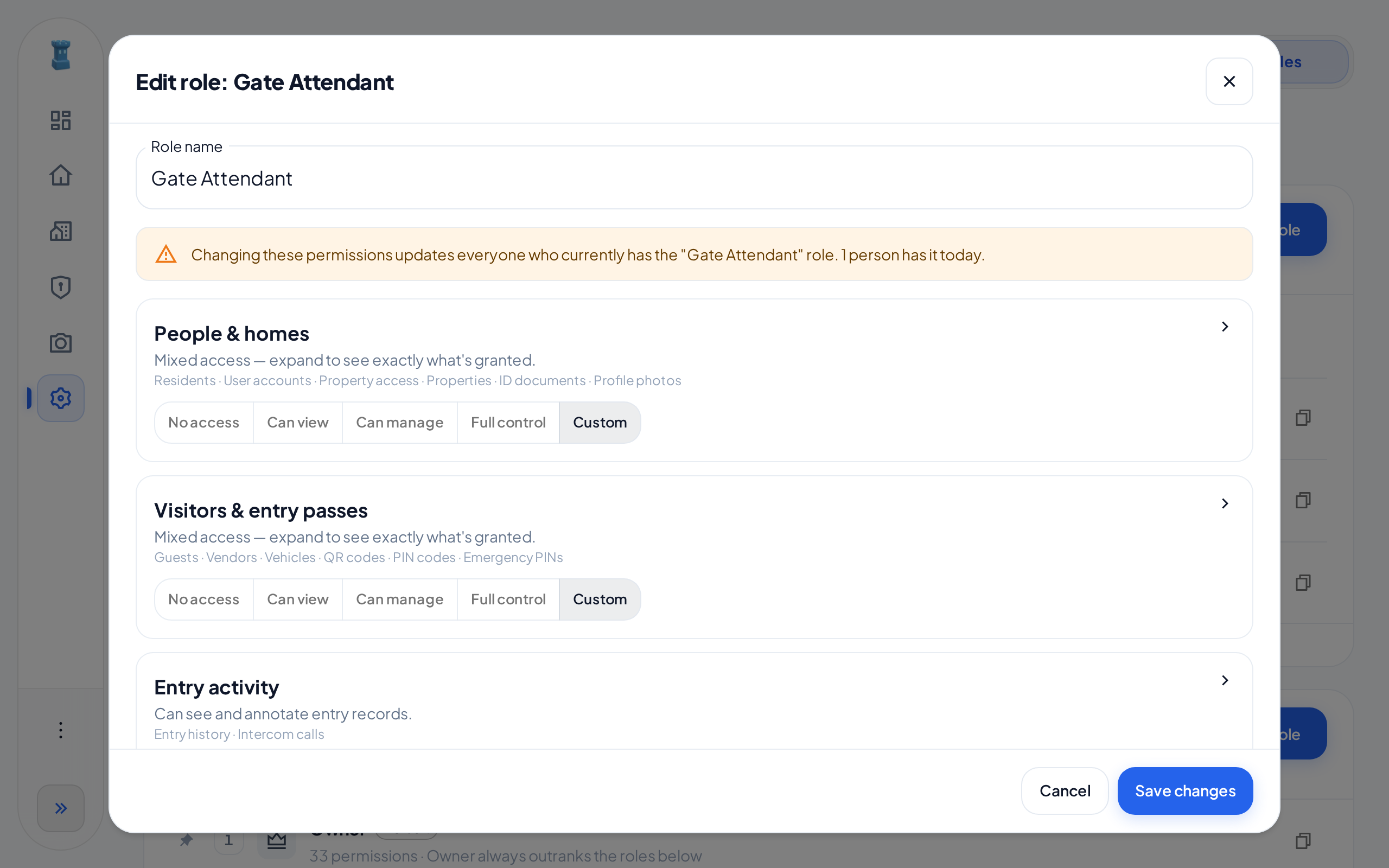Set People & homes to No access
This screenshot has height=868, width=1389.
coord(204,423)
